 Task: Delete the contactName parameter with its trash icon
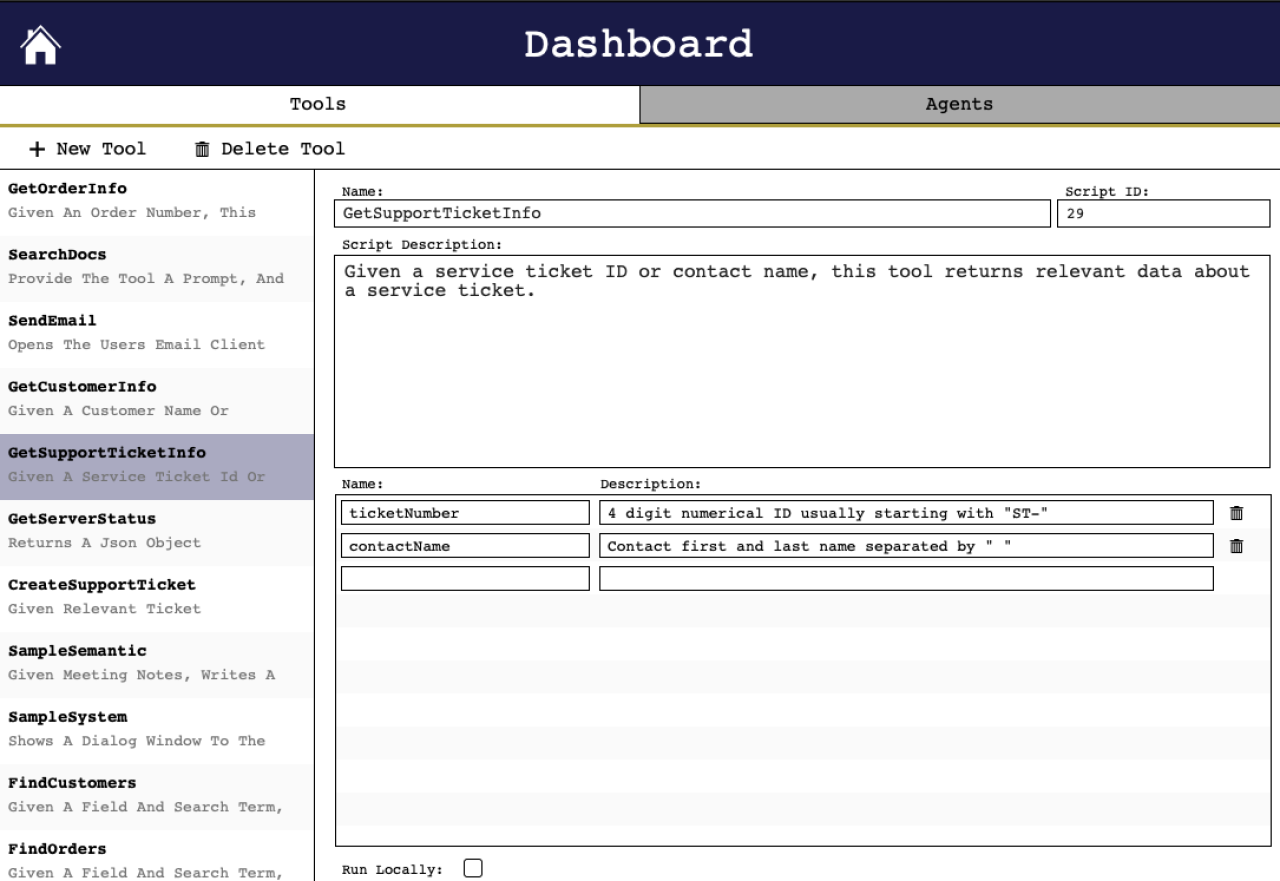click(1237, 546)
